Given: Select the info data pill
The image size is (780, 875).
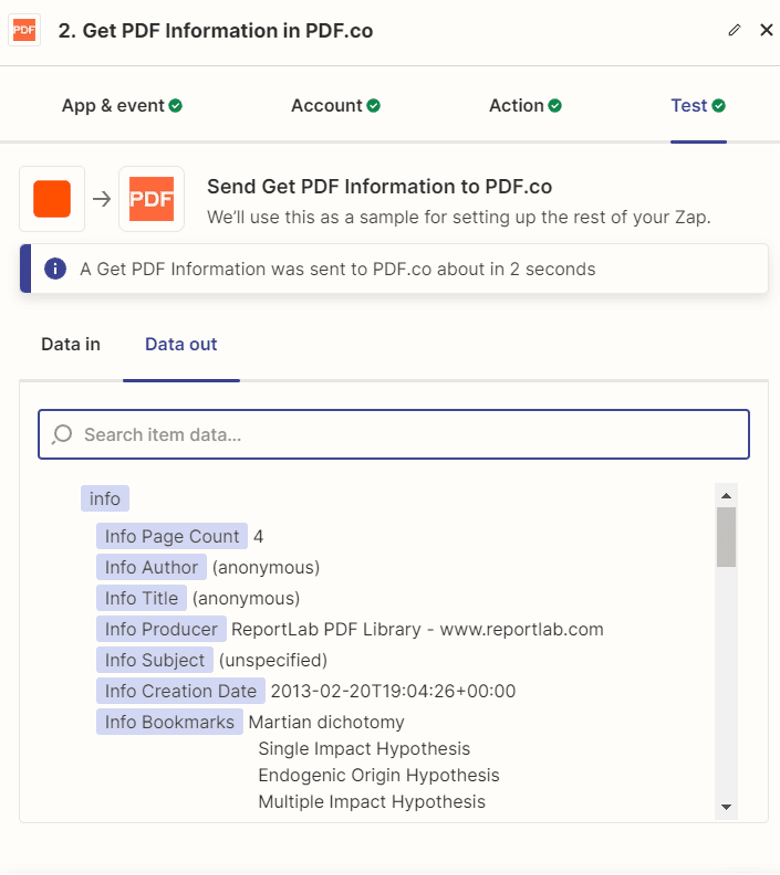Looking at the screenshot, I should pyautogui.click(x=104, y=498).
